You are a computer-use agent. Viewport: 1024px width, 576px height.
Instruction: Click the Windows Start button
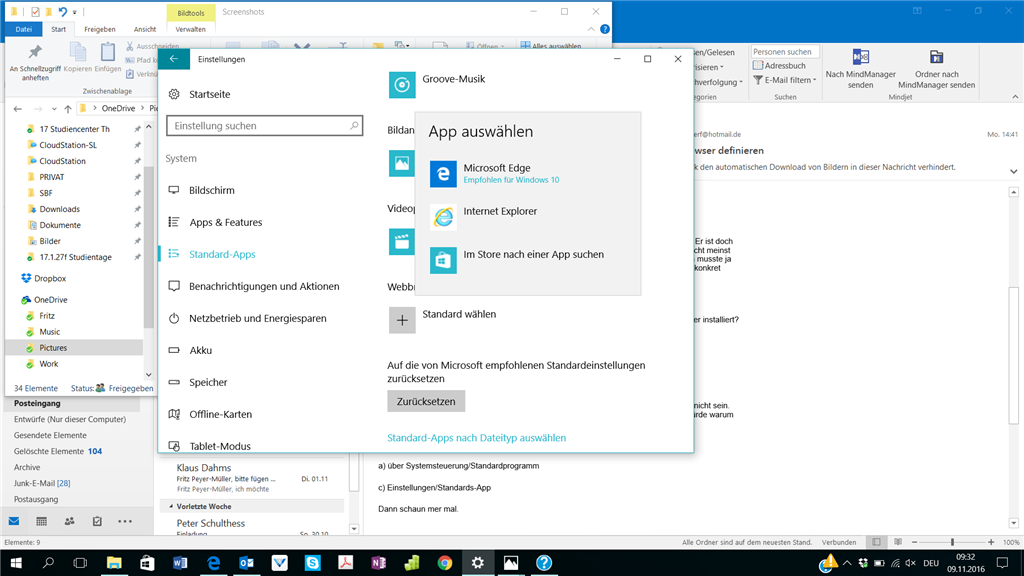coord(16,562)
